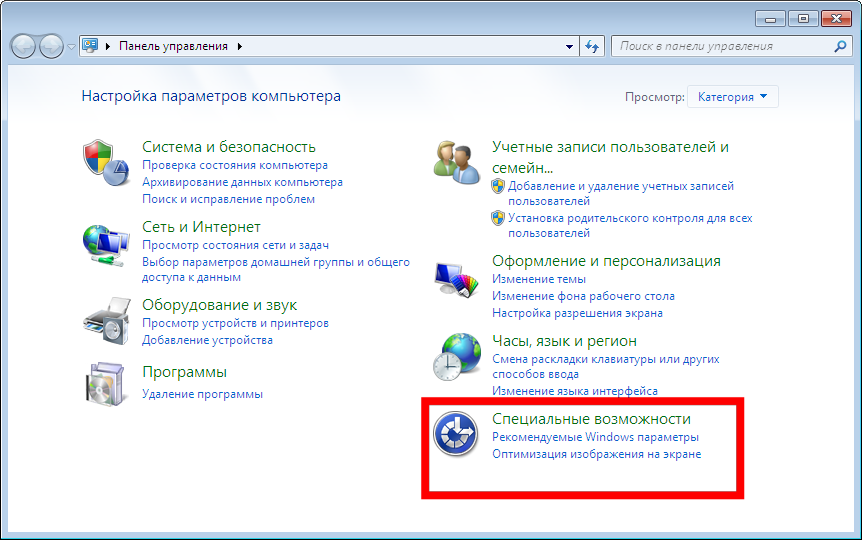The image size is (862, 540).
Task: Open Система и безопасность heading
Action: (x=229, y=147)
